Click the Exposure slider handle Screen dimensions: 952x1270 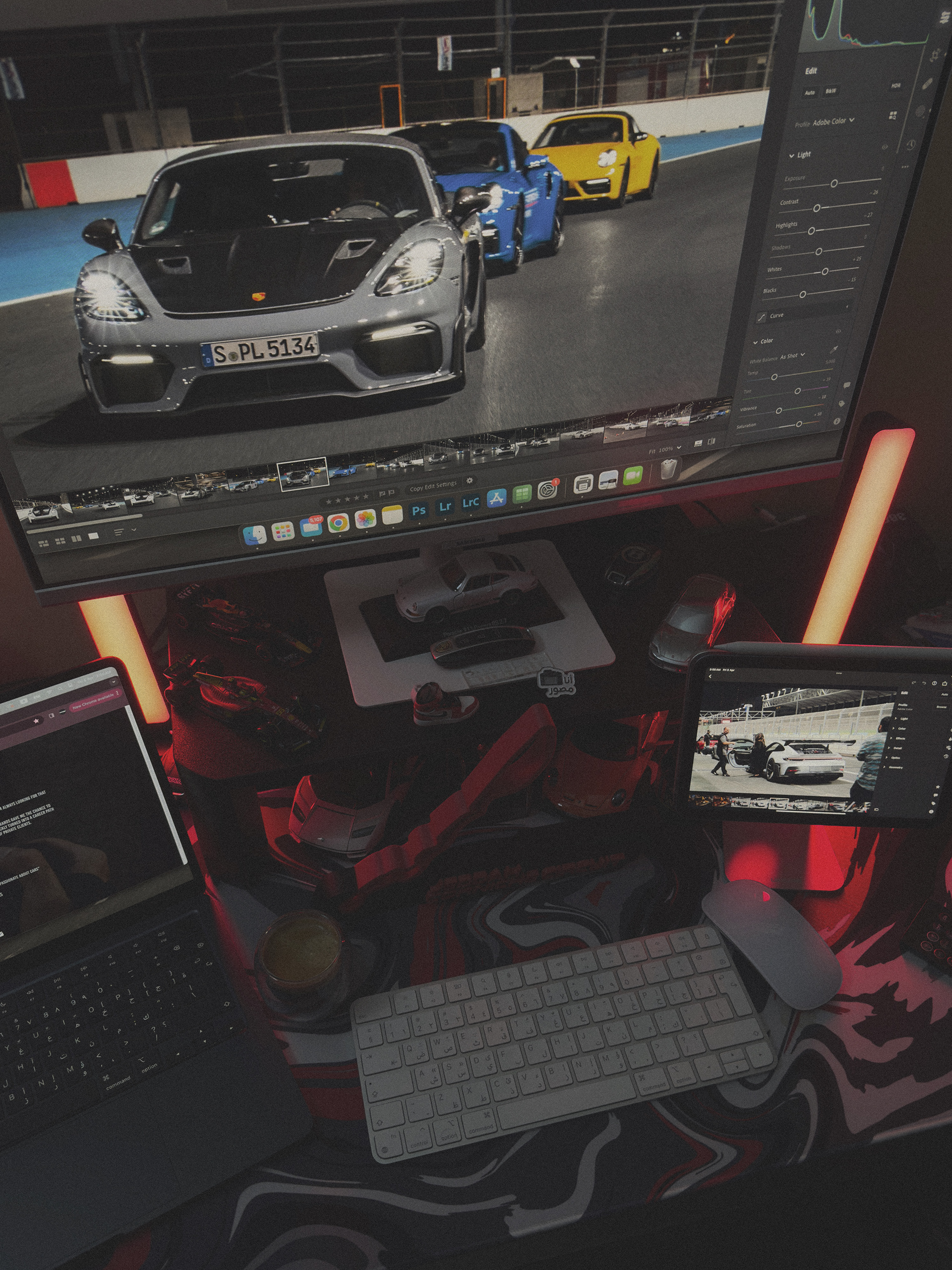pyautogui.click(x=833, y=183)
